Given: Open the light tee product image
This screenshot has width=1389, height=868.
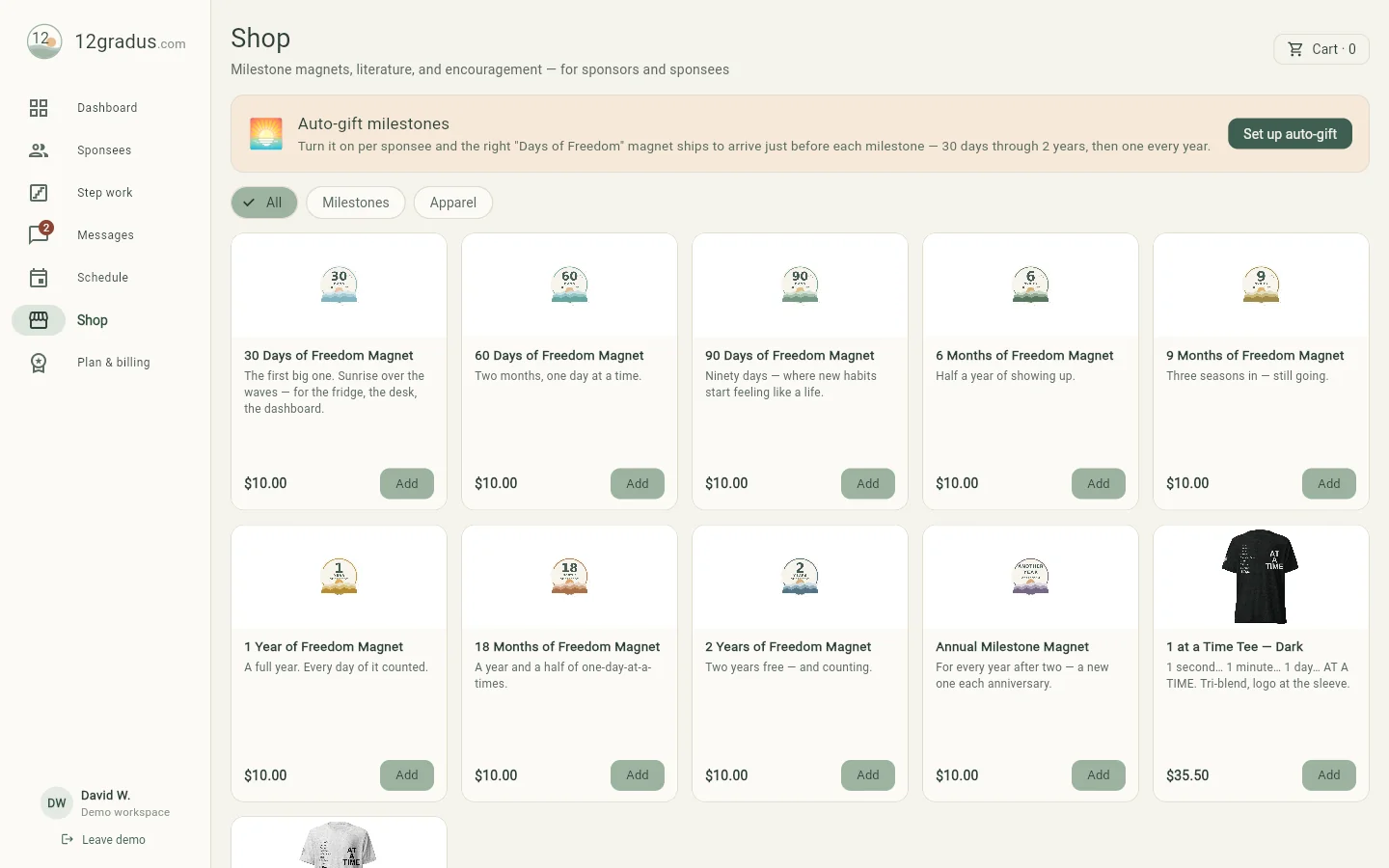Looking at the screenshot, I should coord(339,844).
